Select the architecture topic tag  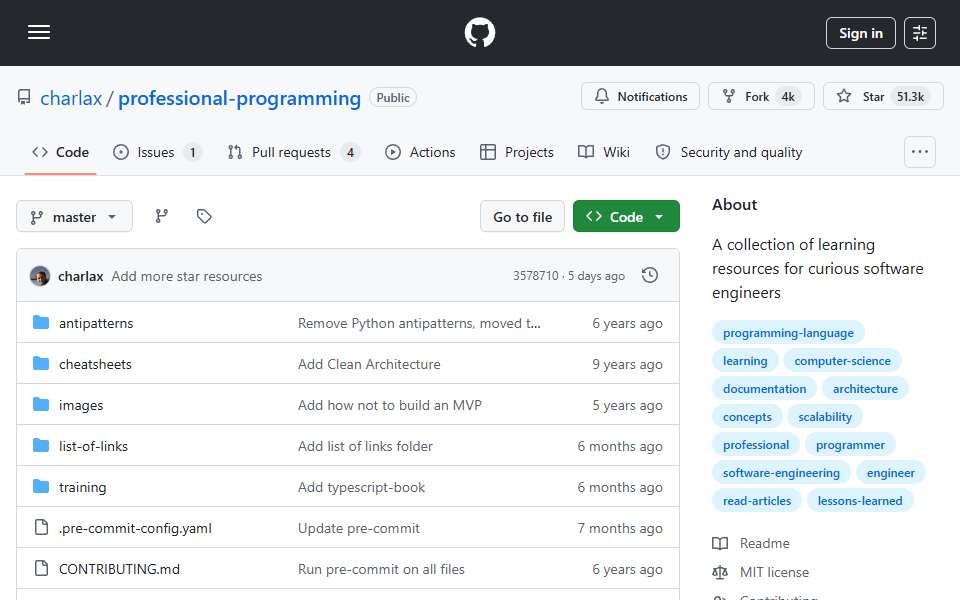click(865, 389)
